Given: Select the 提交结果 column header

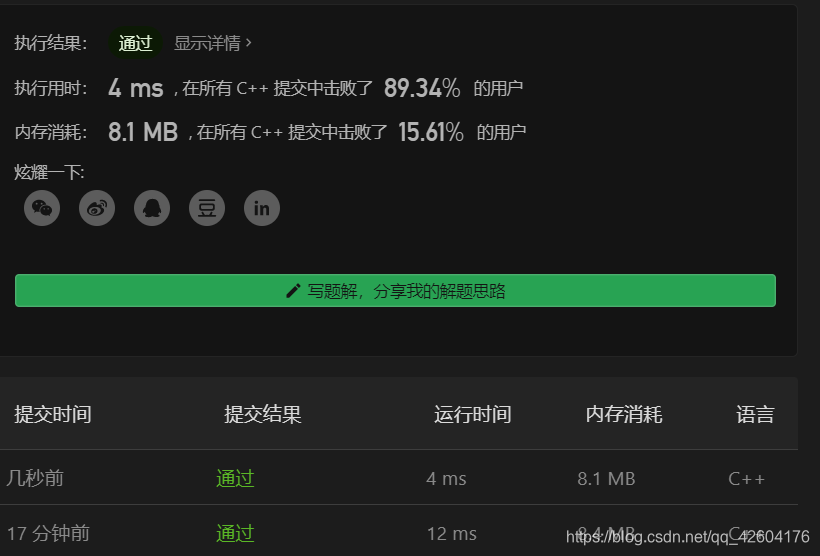Looking at the screenshot, I should pyautogui.click(x=263, y=414).
